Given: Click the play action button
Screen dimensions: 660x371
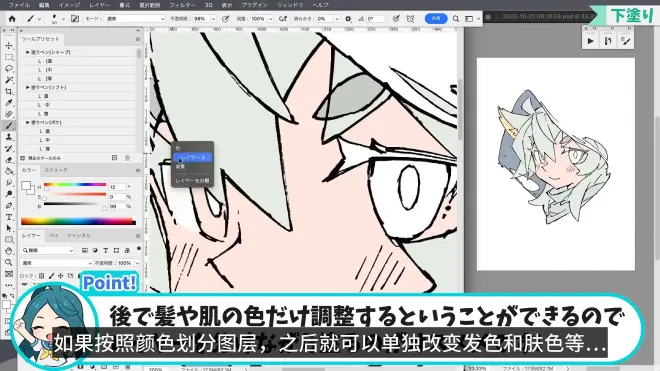Looking at the screenshot, I should coord(591,41).
